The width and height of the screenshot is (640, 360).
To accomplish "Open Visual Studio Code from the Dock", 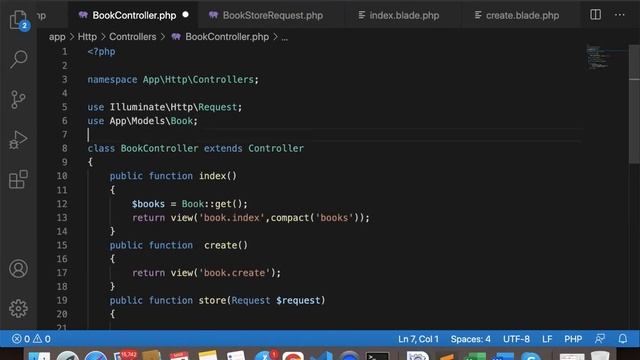I will 321,356.
